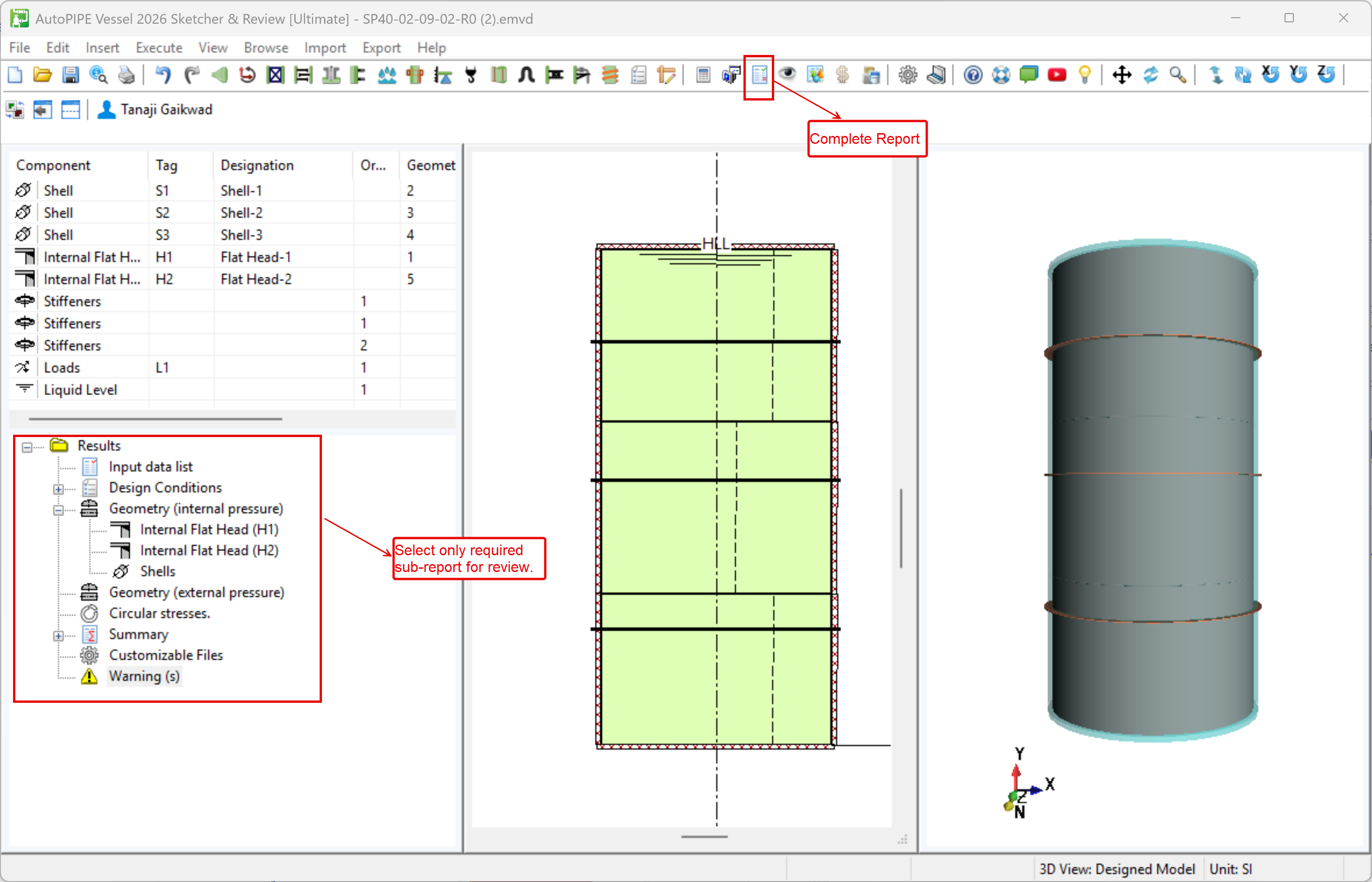
Task: Click the dollar sign cost icon
Action: pos(843,75)
